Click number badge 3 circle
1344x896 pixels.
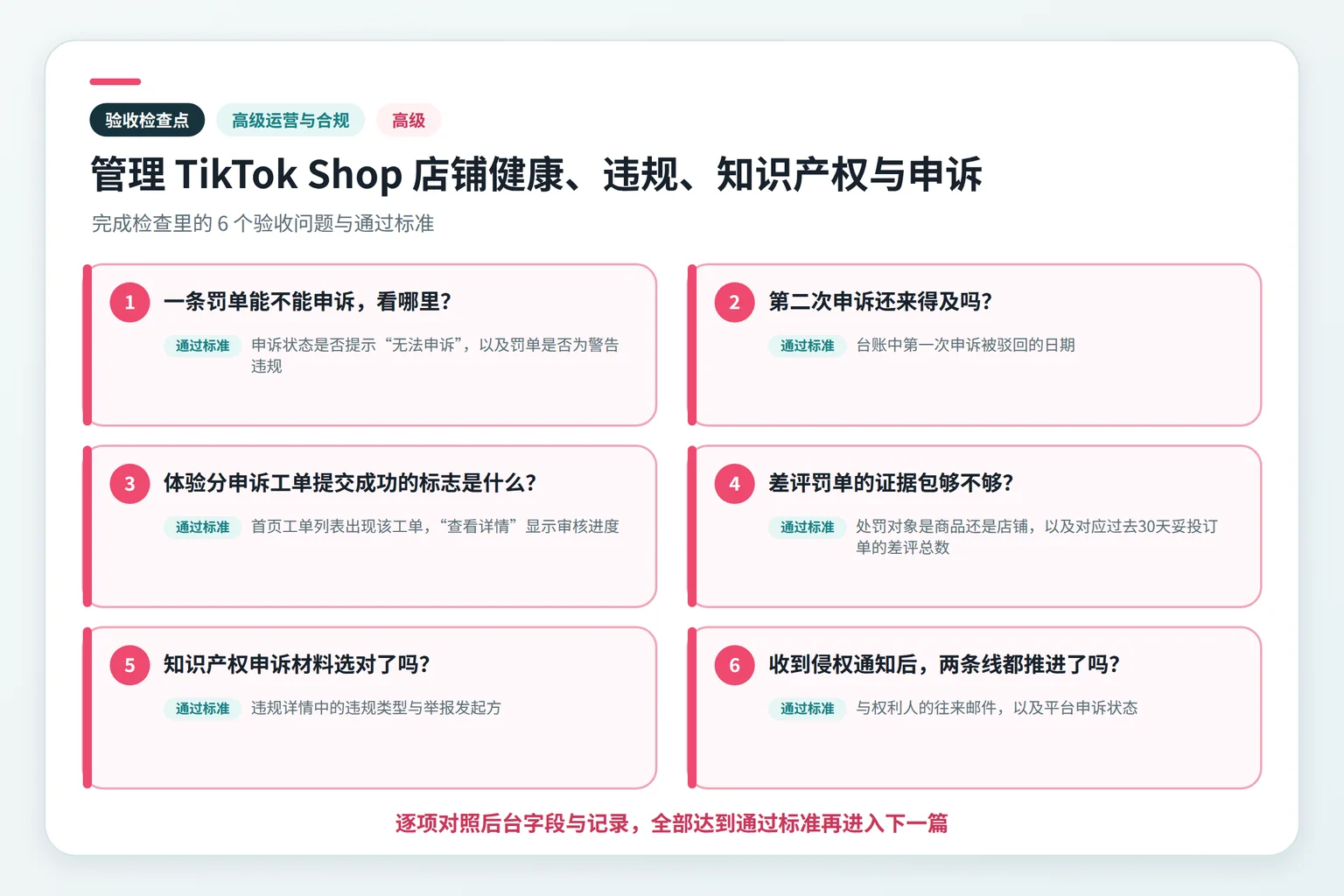[x=129, y=484]
